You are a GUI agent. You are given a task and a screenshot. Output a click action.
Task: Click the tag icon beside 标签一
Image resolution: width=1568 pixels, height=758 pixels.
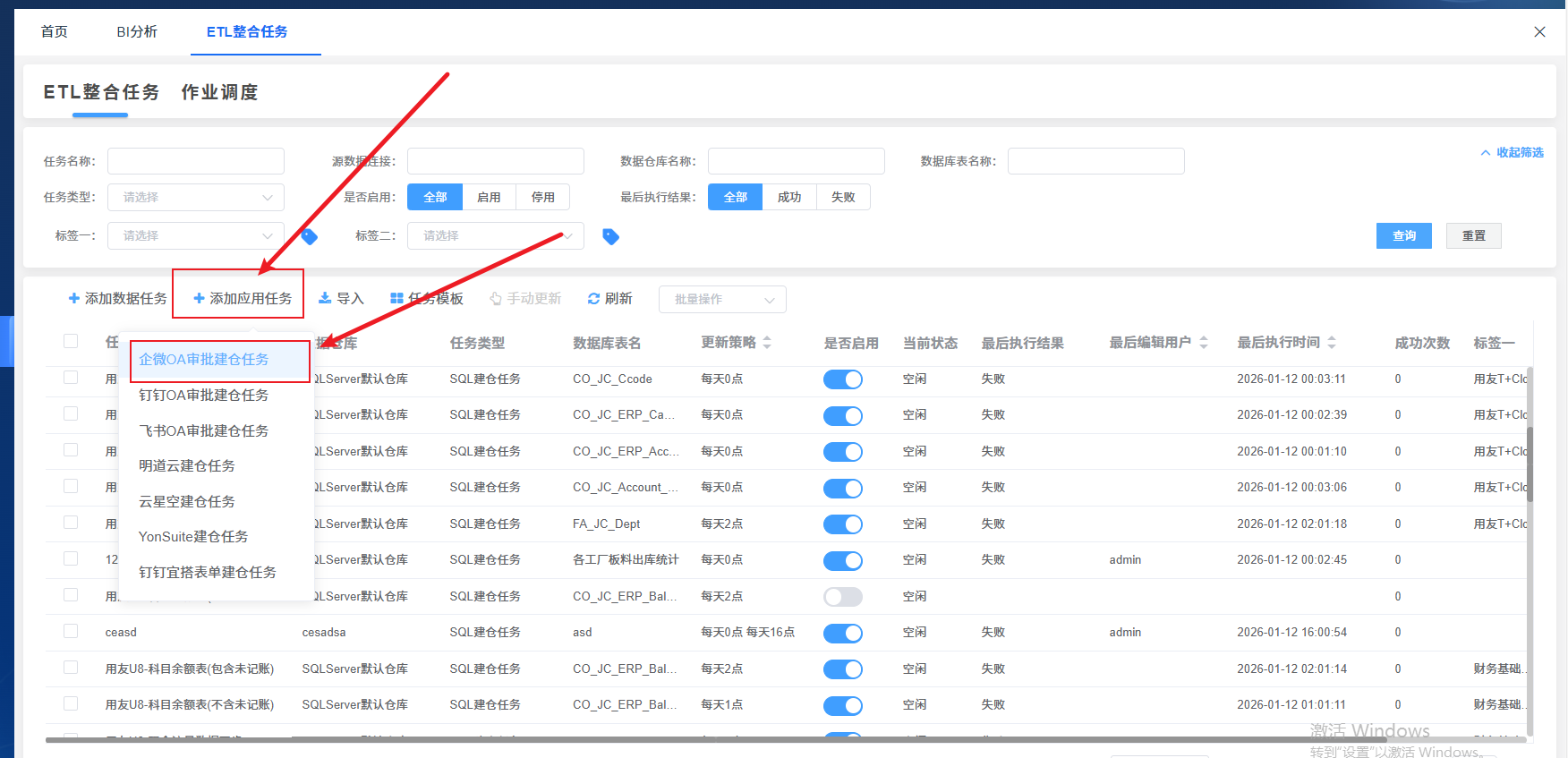tap(310, 236)
